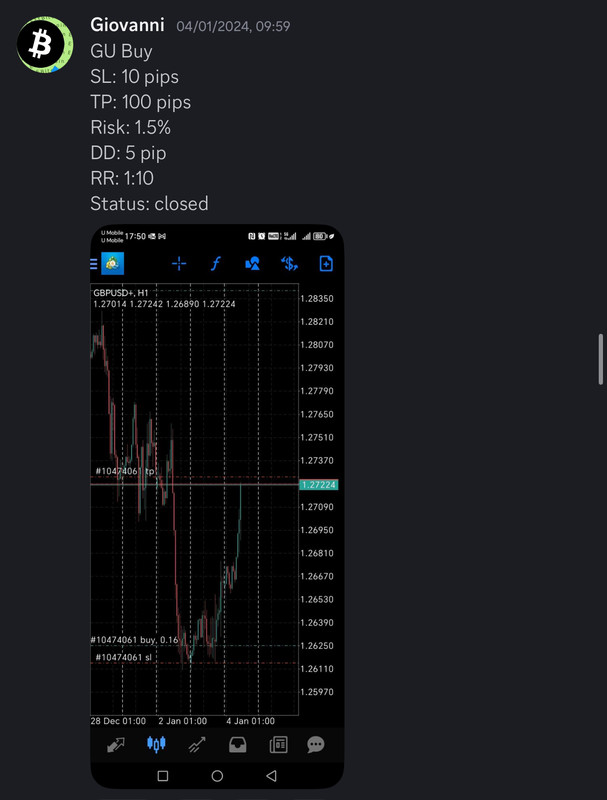
Task: Click the message line GU Buy
Action: 121,51
